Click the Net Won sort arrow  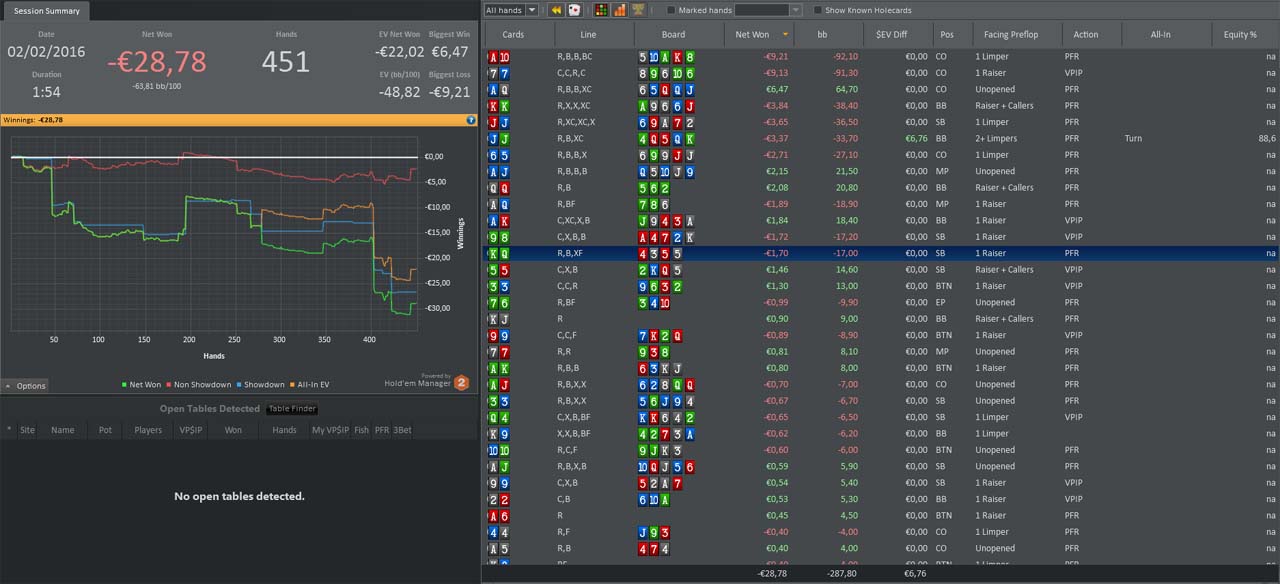click(785, 34)
